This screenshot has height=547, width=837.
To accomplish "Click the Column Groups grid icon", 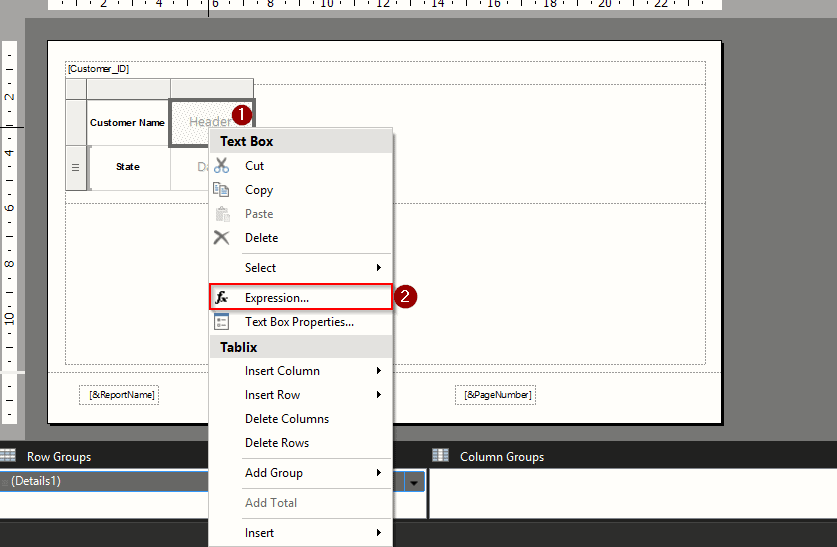I will [x=440, y=456].
